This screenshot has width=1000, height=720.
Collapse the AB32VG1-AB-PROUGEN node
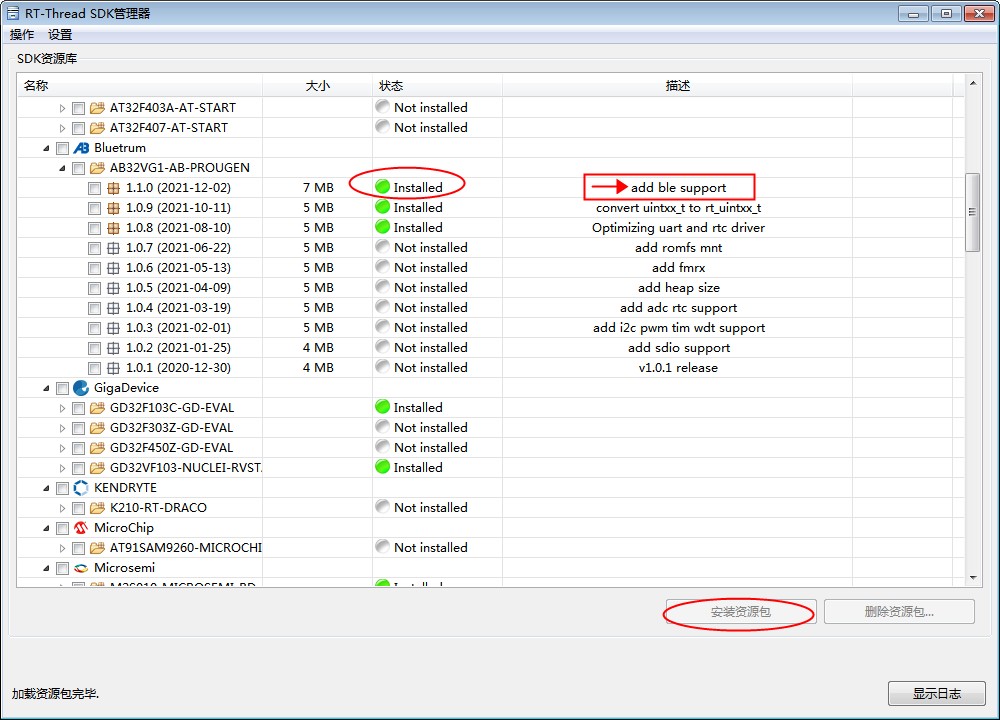tap(62, 168)
